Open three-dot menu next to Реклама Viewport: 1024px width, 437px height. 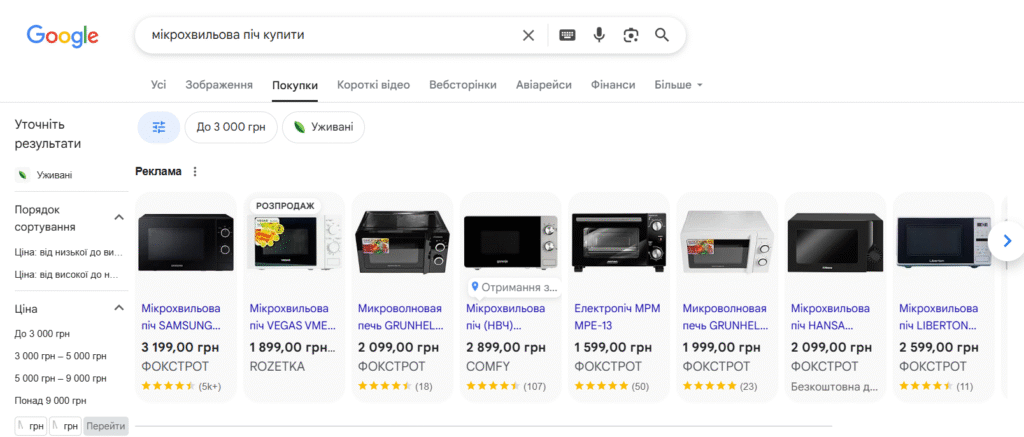195,171
